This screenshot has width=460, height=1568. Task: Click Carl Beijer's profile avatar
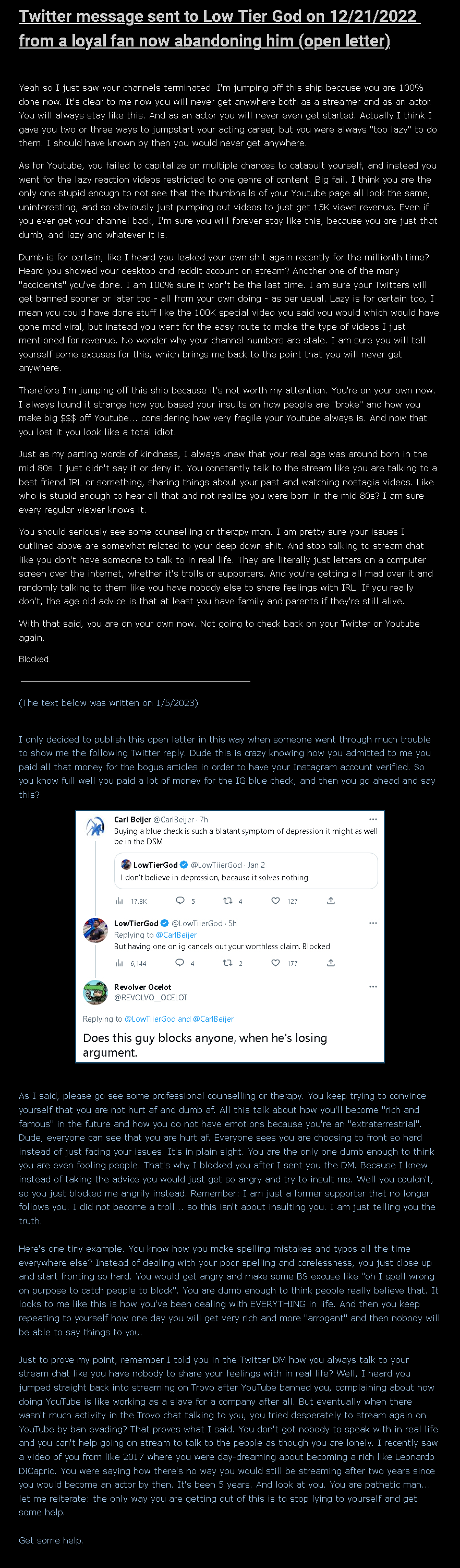pos(95,826)
